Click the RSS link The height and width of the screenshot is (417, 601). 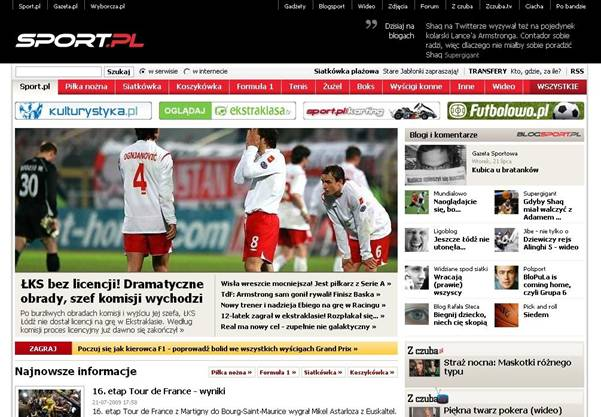[x=577, y=71]
